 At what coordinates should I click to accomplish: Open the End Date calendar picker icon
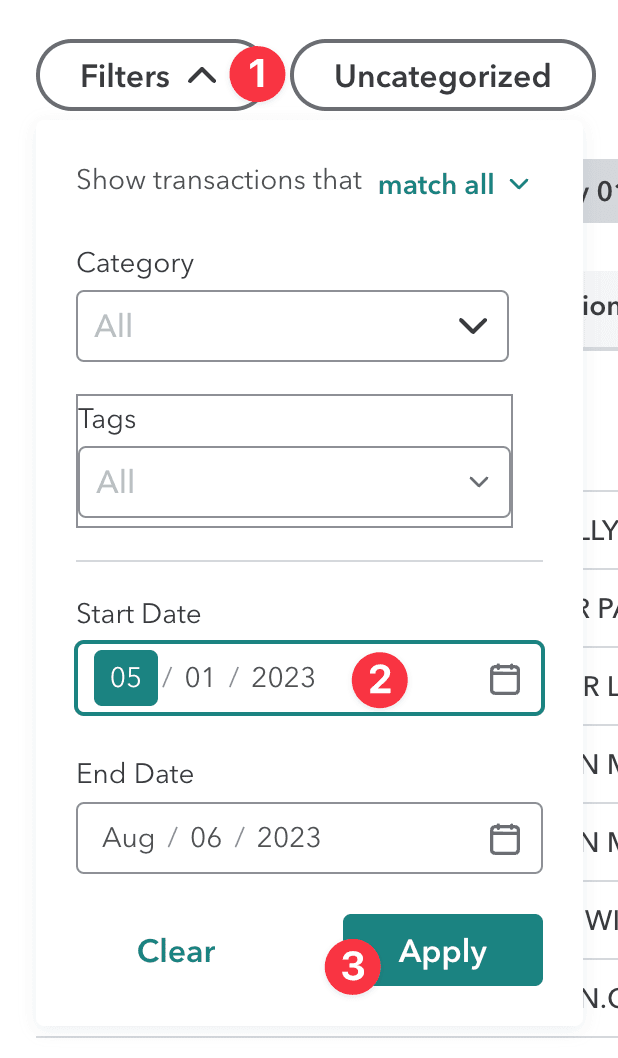[505, 838]
